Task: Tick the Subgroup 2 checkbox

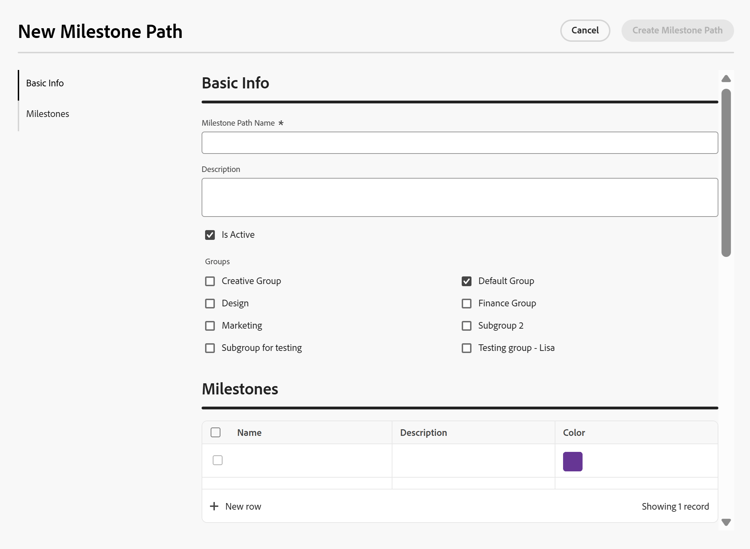Action: click(x=466, y=326)
